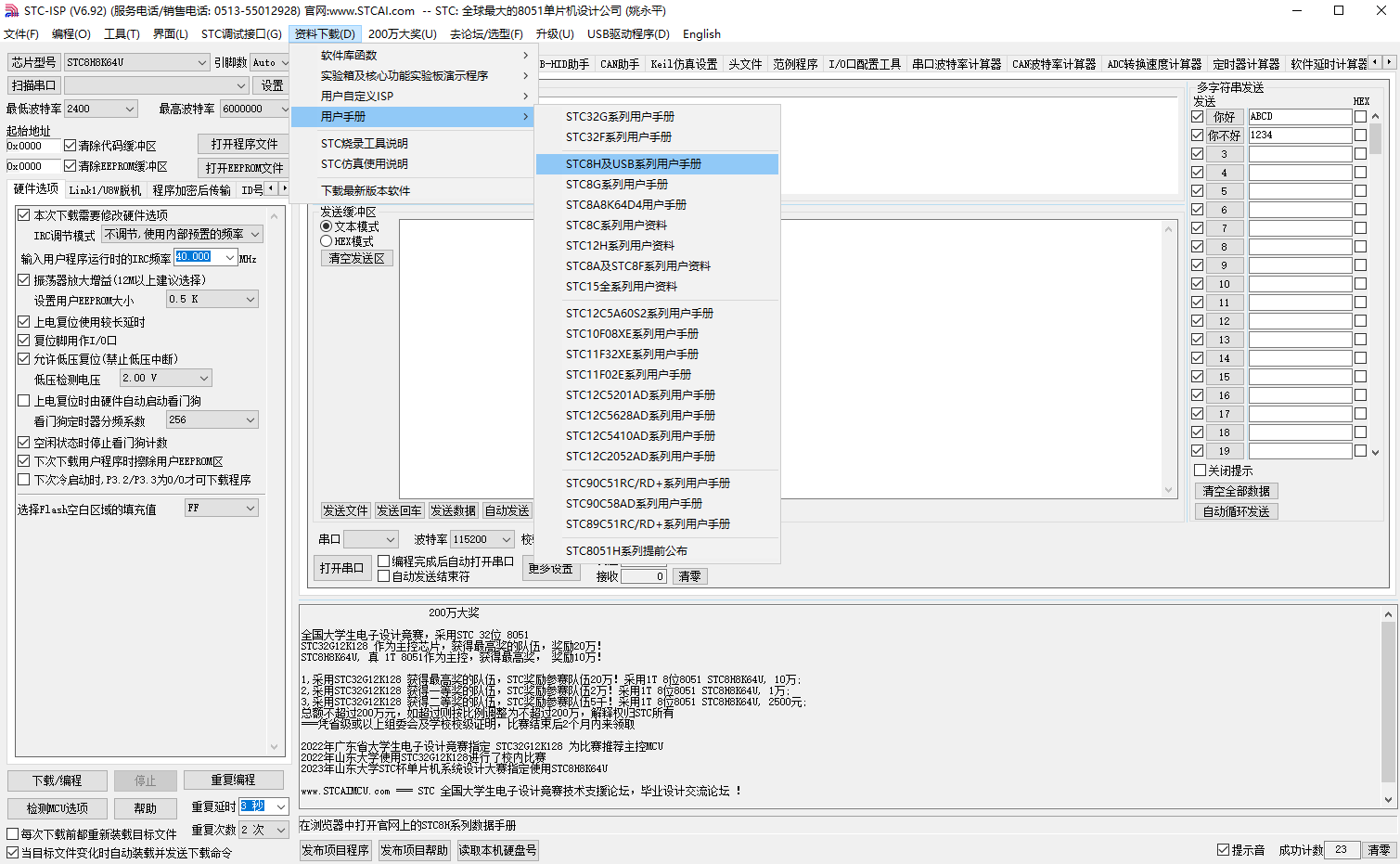
Task: Toggle the 提示音 checkbox
Action: [x=1223, y=850]
